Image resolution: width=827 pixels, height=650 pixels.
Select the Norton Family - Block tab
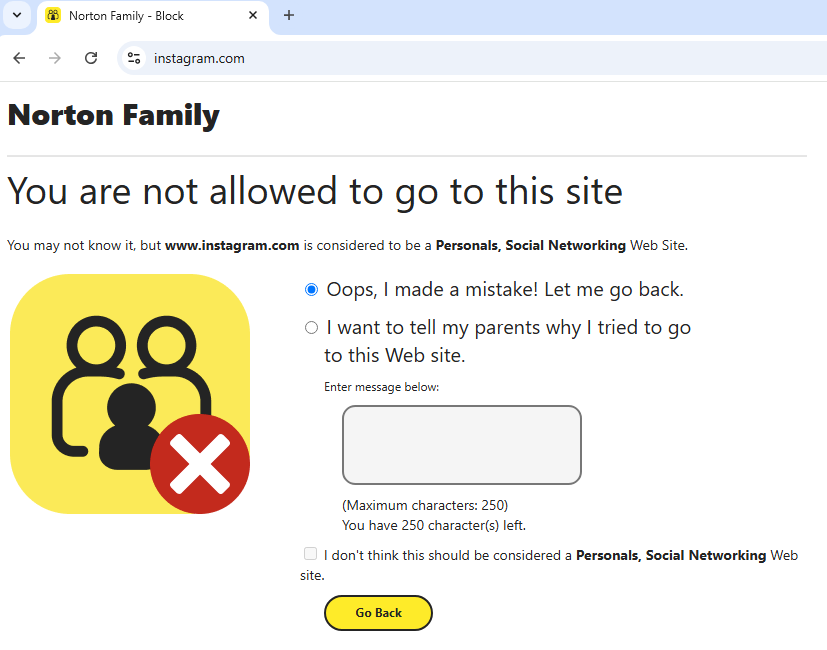(152, 17)
